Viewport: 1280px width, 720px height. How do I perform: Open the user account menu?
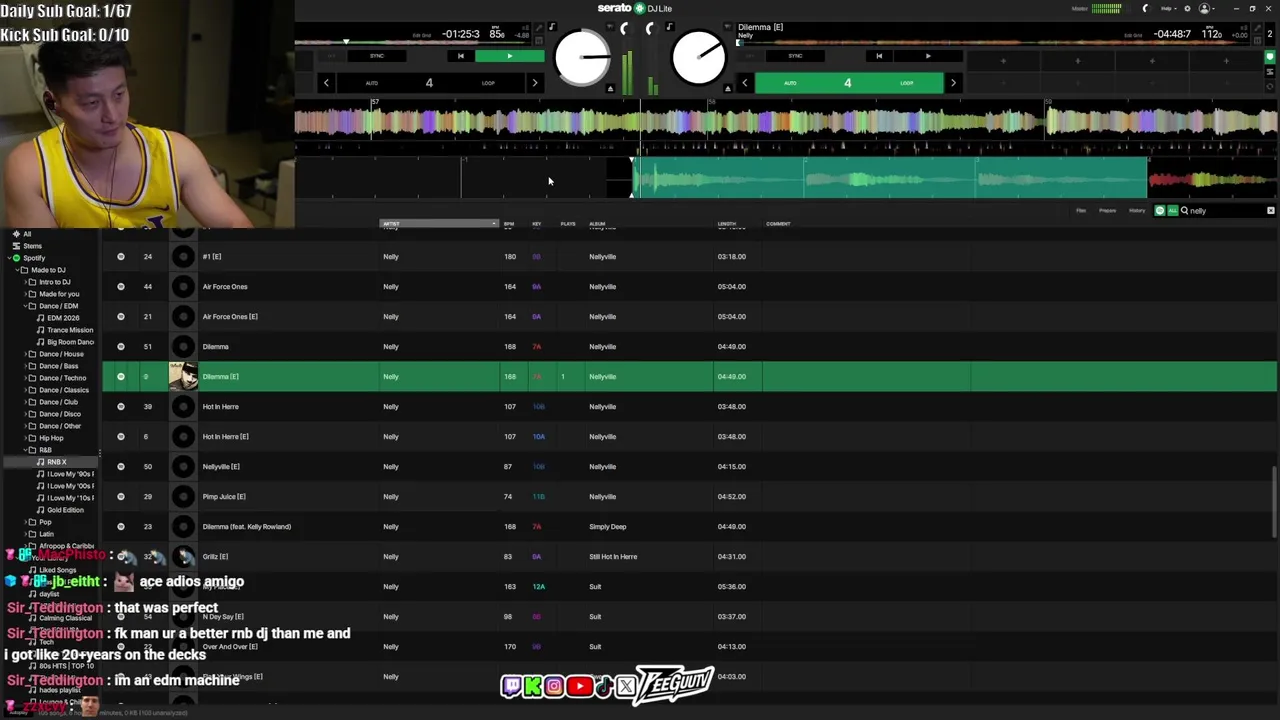[x=1205, y=8]
